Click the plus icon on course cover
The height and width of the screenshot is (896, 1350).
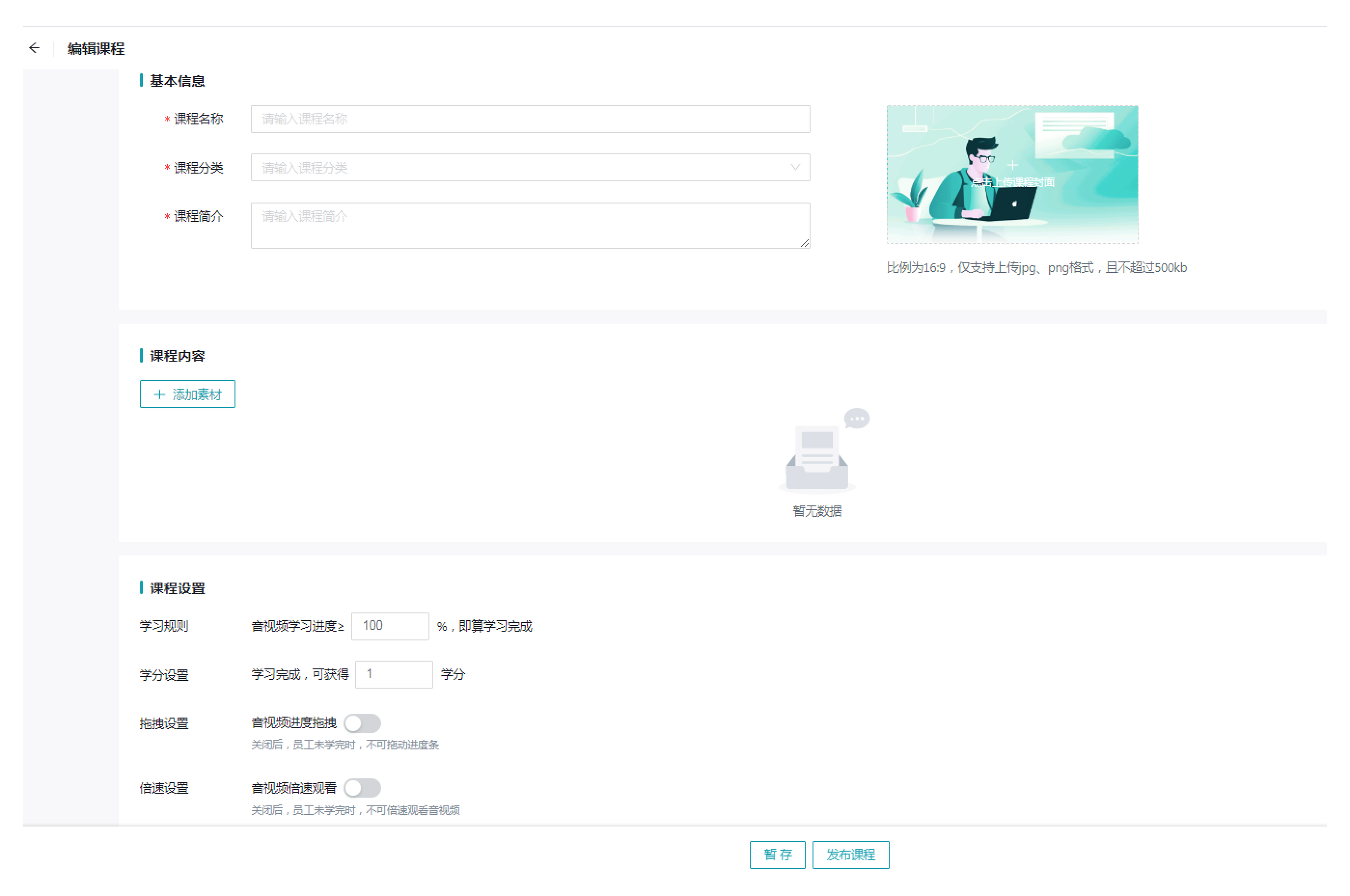pos(1012,165)
